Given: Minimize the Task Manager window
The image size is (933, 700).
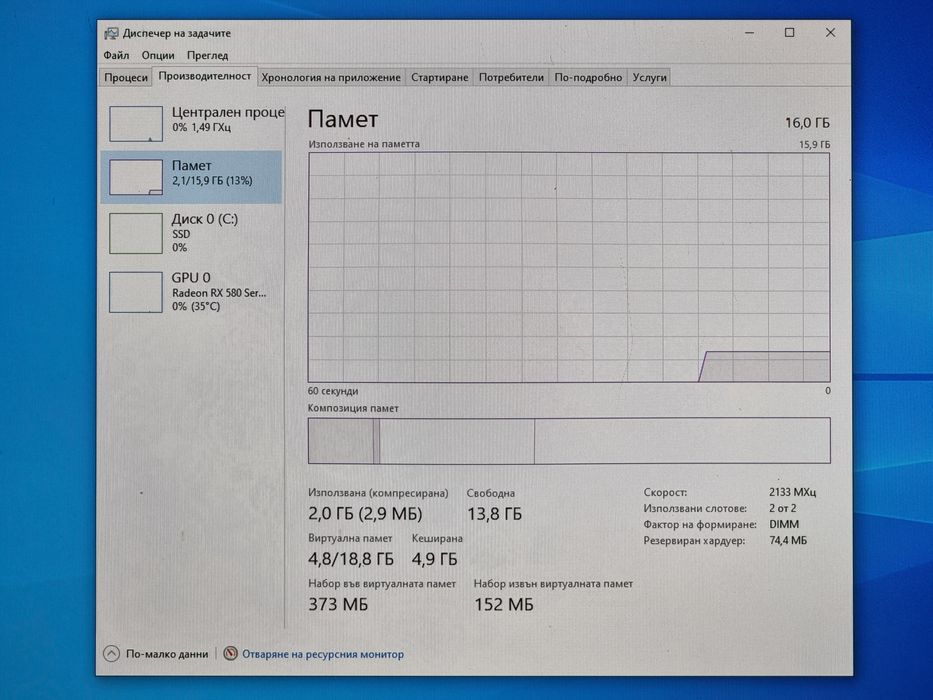Looking at the screenshot, I should tap(749, 33).
